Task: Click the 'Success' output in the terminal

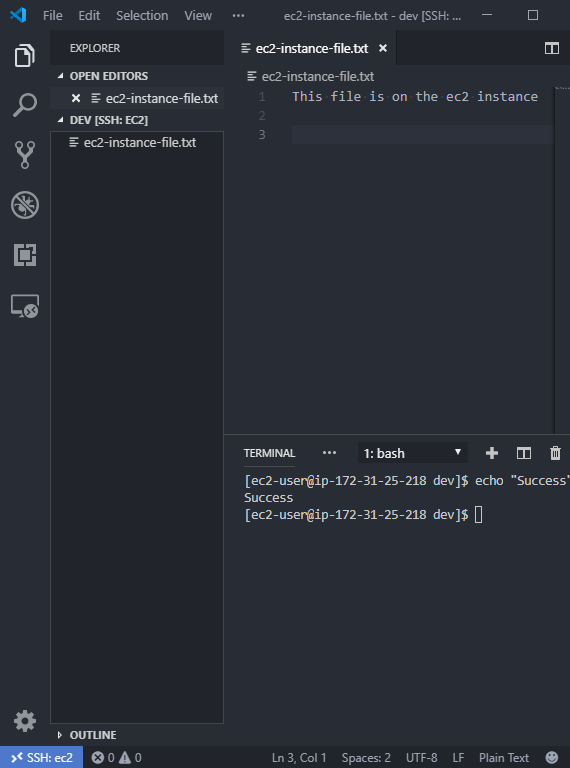Action: 268,498
